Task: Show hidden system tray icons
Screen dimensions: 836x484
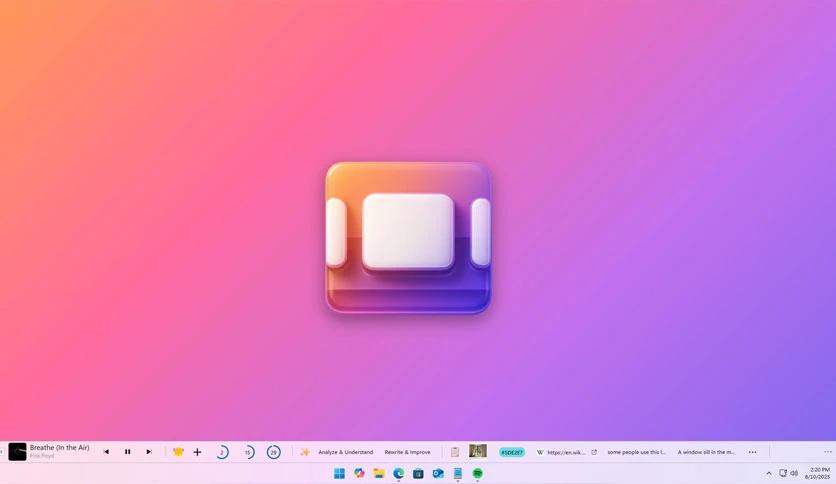Action: tap(769, 473)
